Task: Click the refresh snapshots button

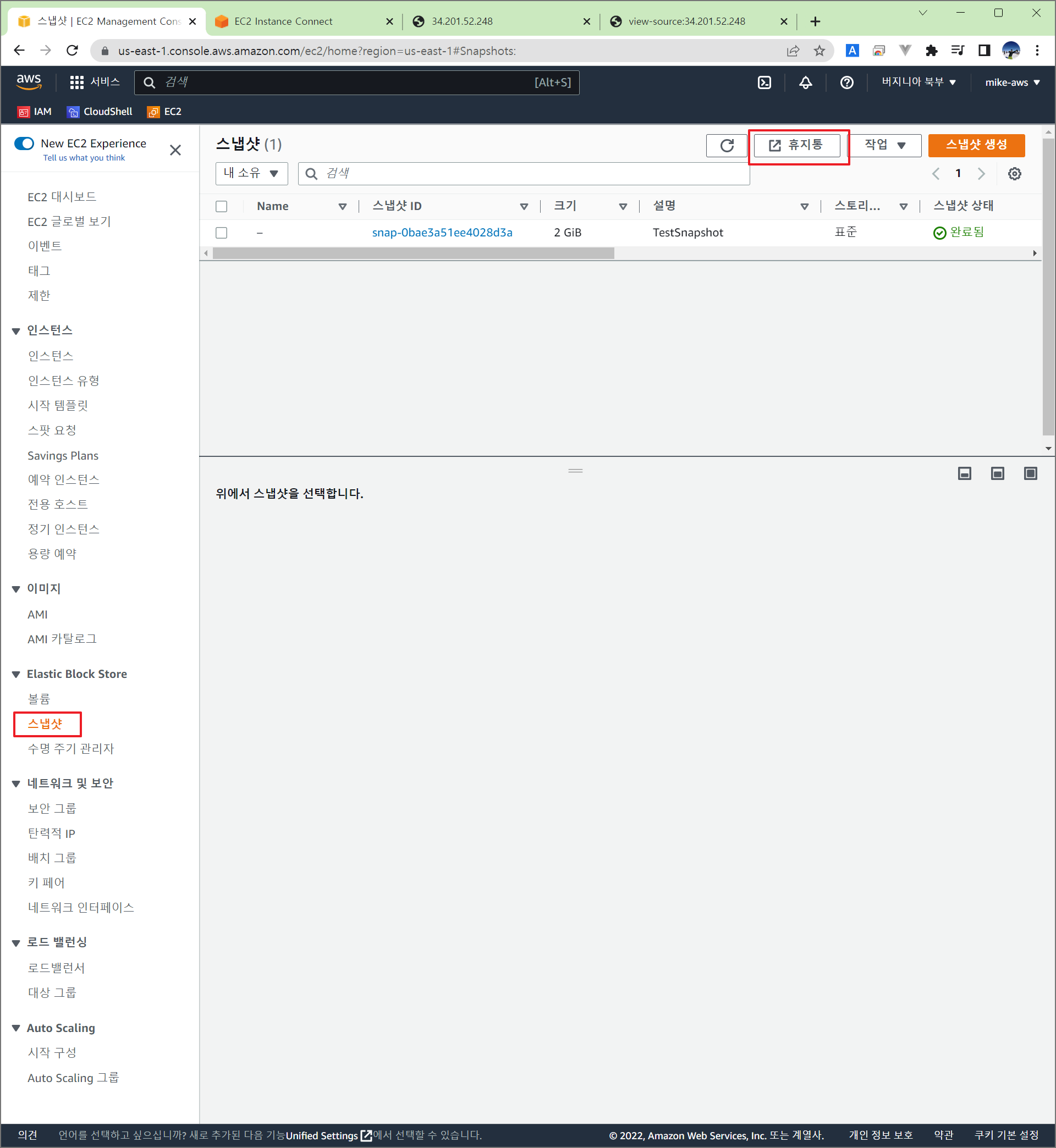Action: (x=727, y=145)
